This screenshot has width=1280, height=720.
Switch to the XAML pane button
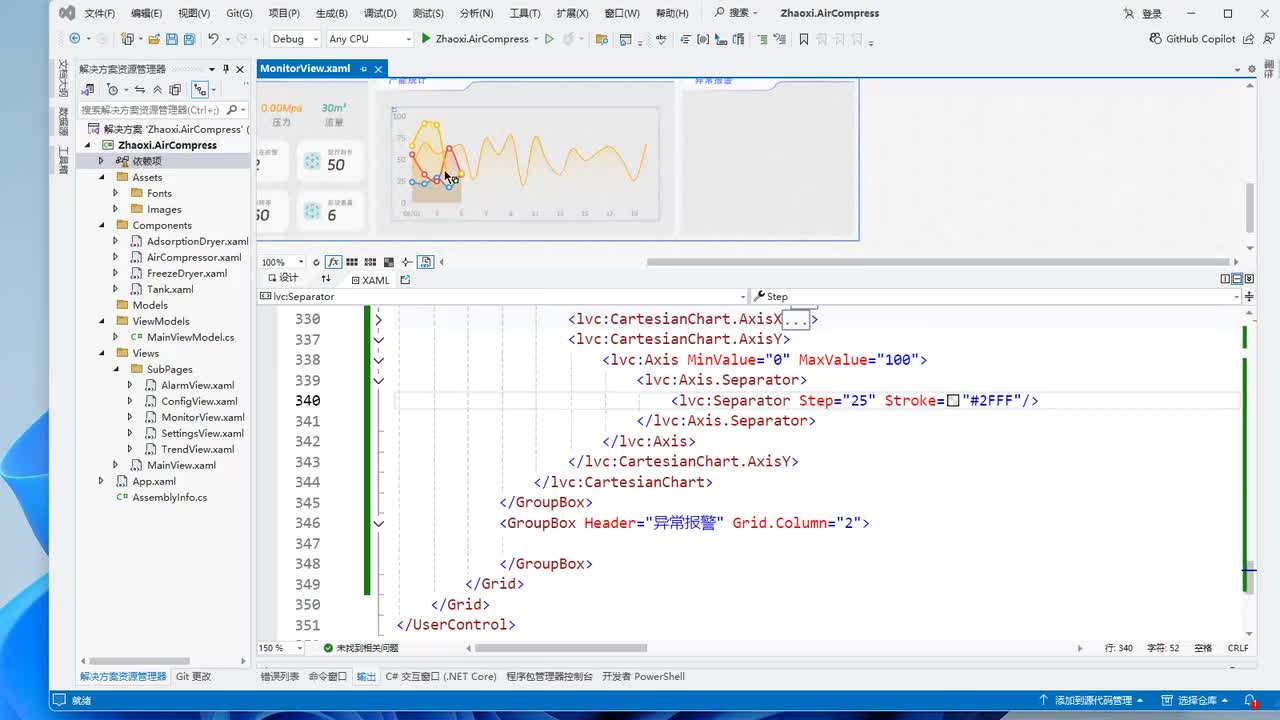click(369, 280)
